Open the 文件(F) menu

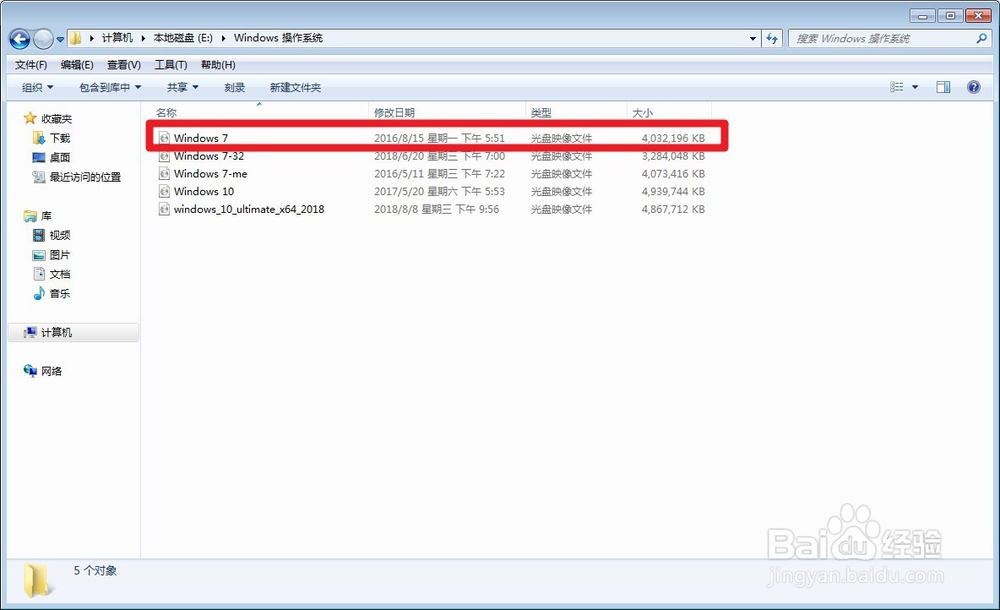point(31,65)
